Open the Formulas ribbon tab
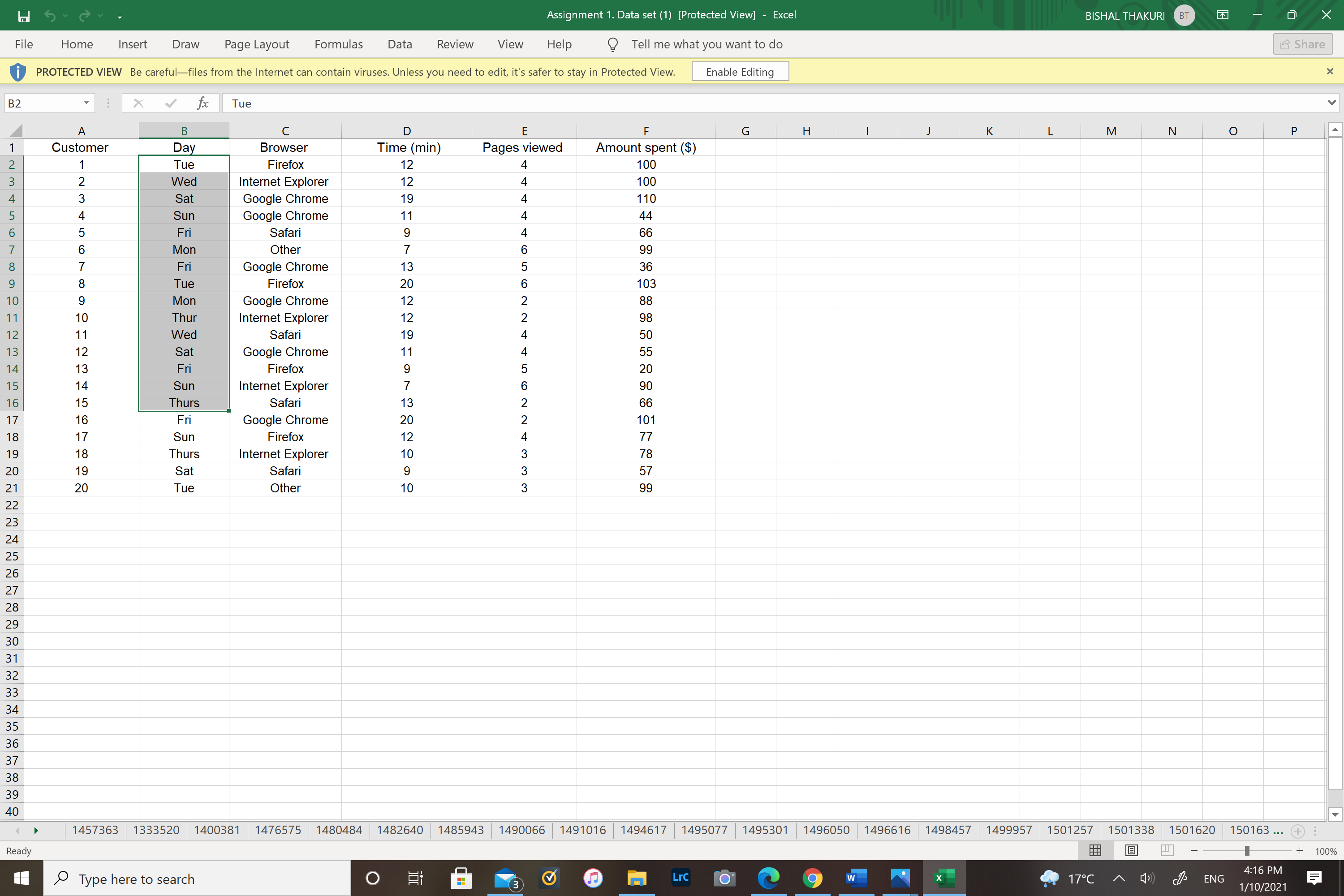Viewport: 1344px width, 896px height. 338,44
